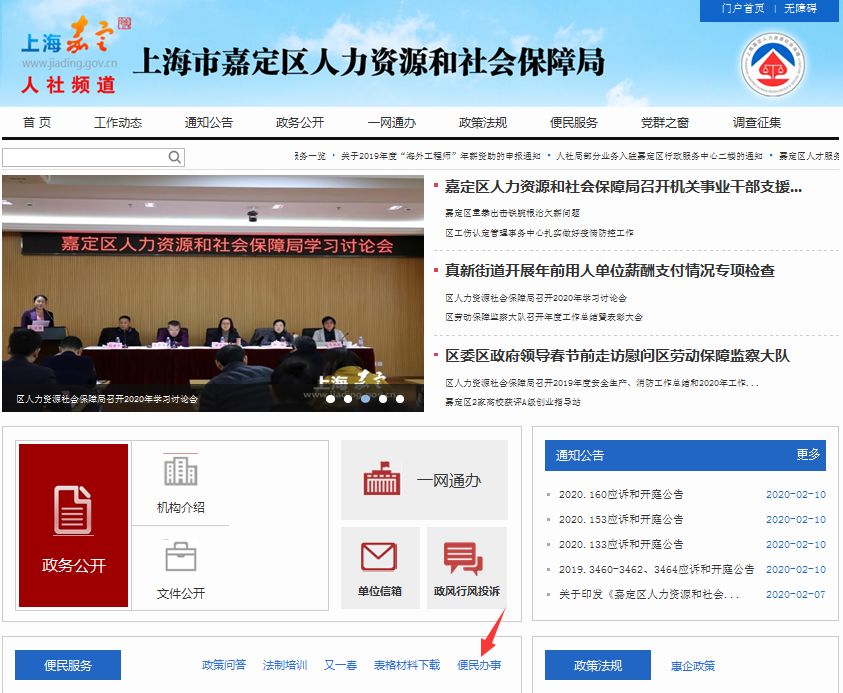Viewport: 843px width, 693px height.
Task: Click the 通知公告 panel header title
Action: pos(580,455)
